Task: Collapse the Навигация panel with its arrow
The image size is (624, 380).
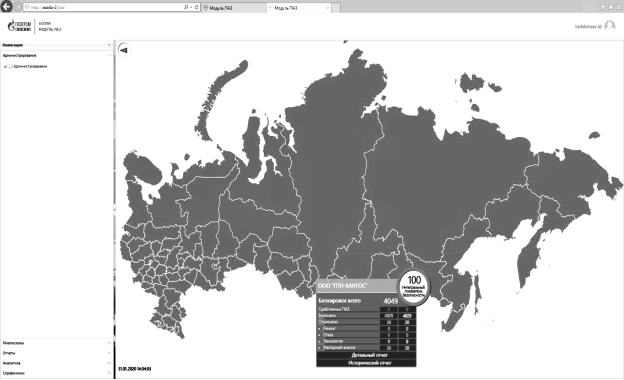Action: click(109, 45)
